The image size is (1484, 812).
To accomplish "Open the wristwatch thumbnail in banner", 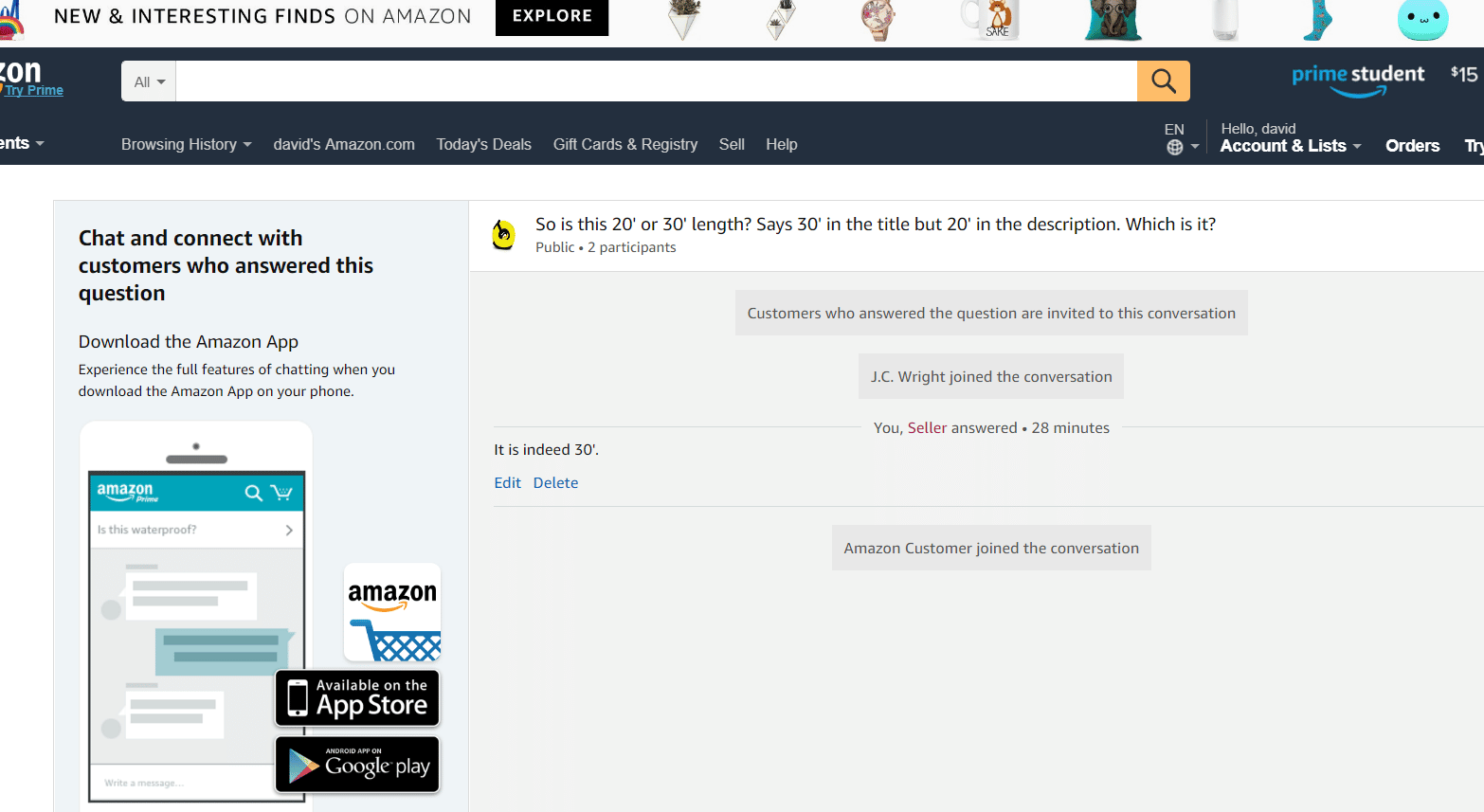I will tap(878, 20).
